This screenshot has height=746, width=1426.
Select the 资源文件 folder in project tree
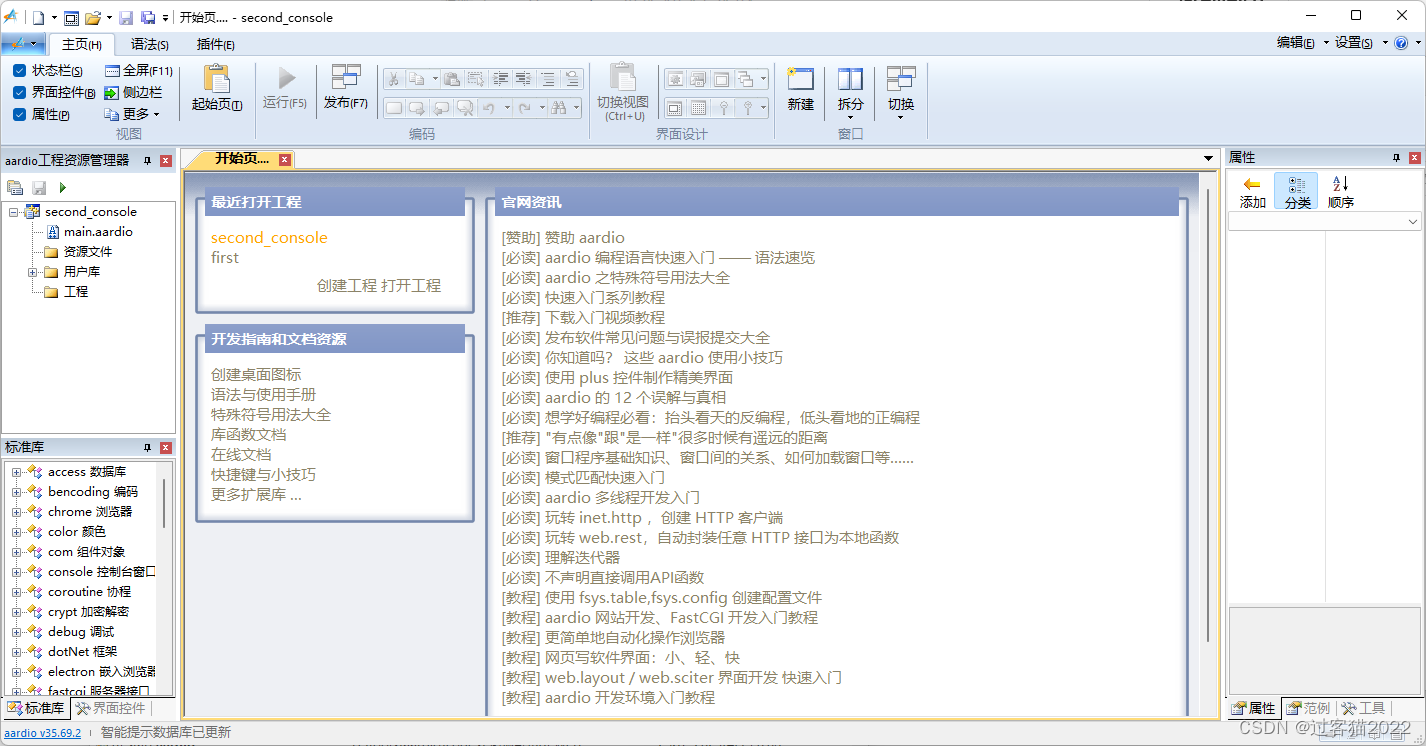pyautogui.click(x=78, y=252)
